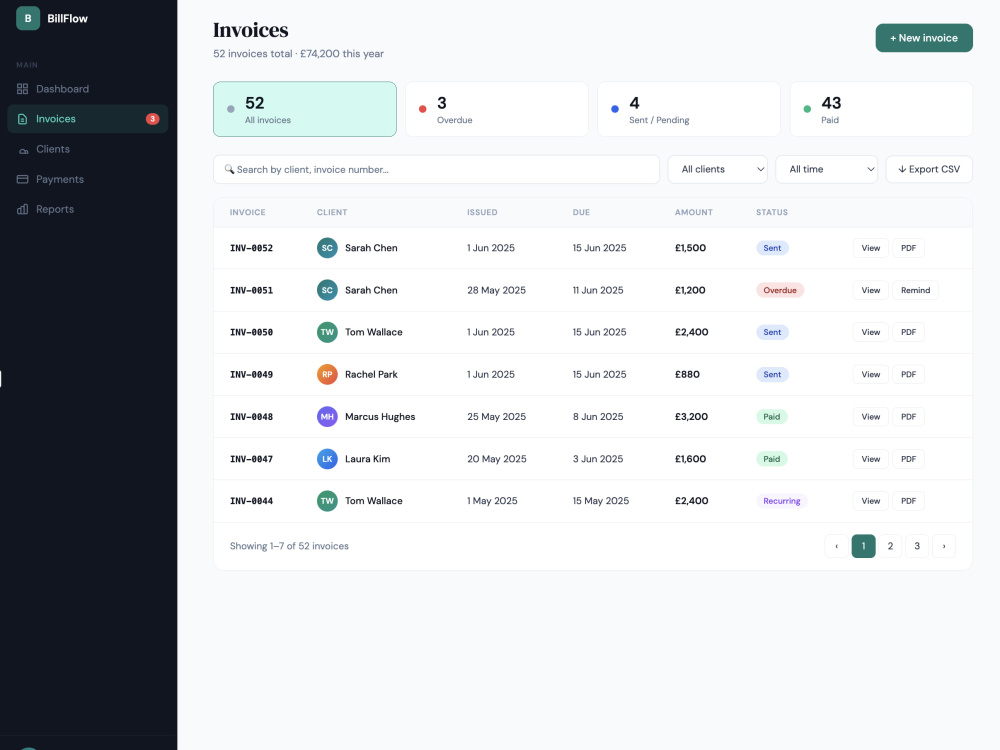Open Dashboard in the sidebar
This screenshot has height=750, width=1000.
[87, 89]
